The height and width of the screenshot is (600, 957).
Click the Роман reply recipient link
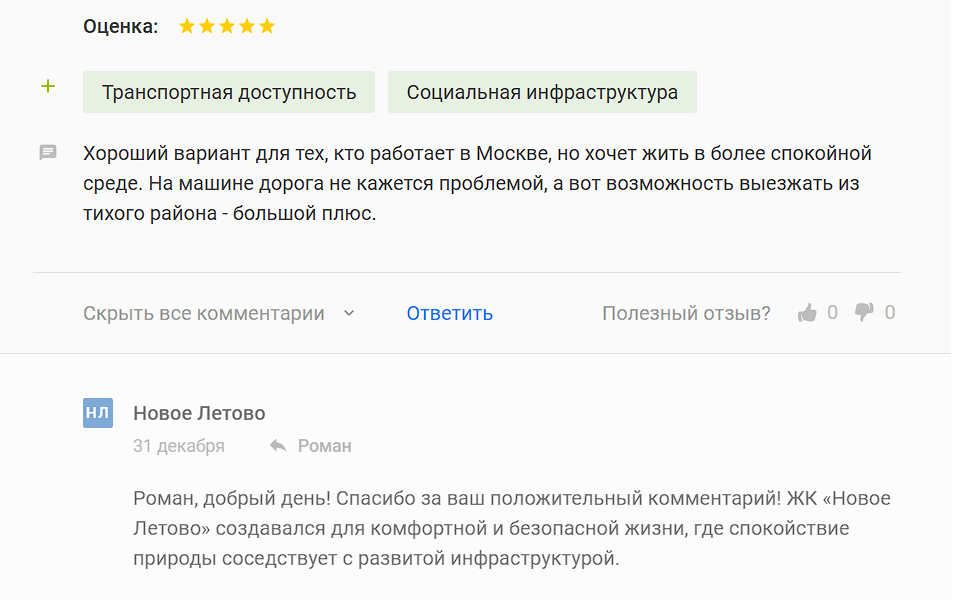(x=324, y=446)
